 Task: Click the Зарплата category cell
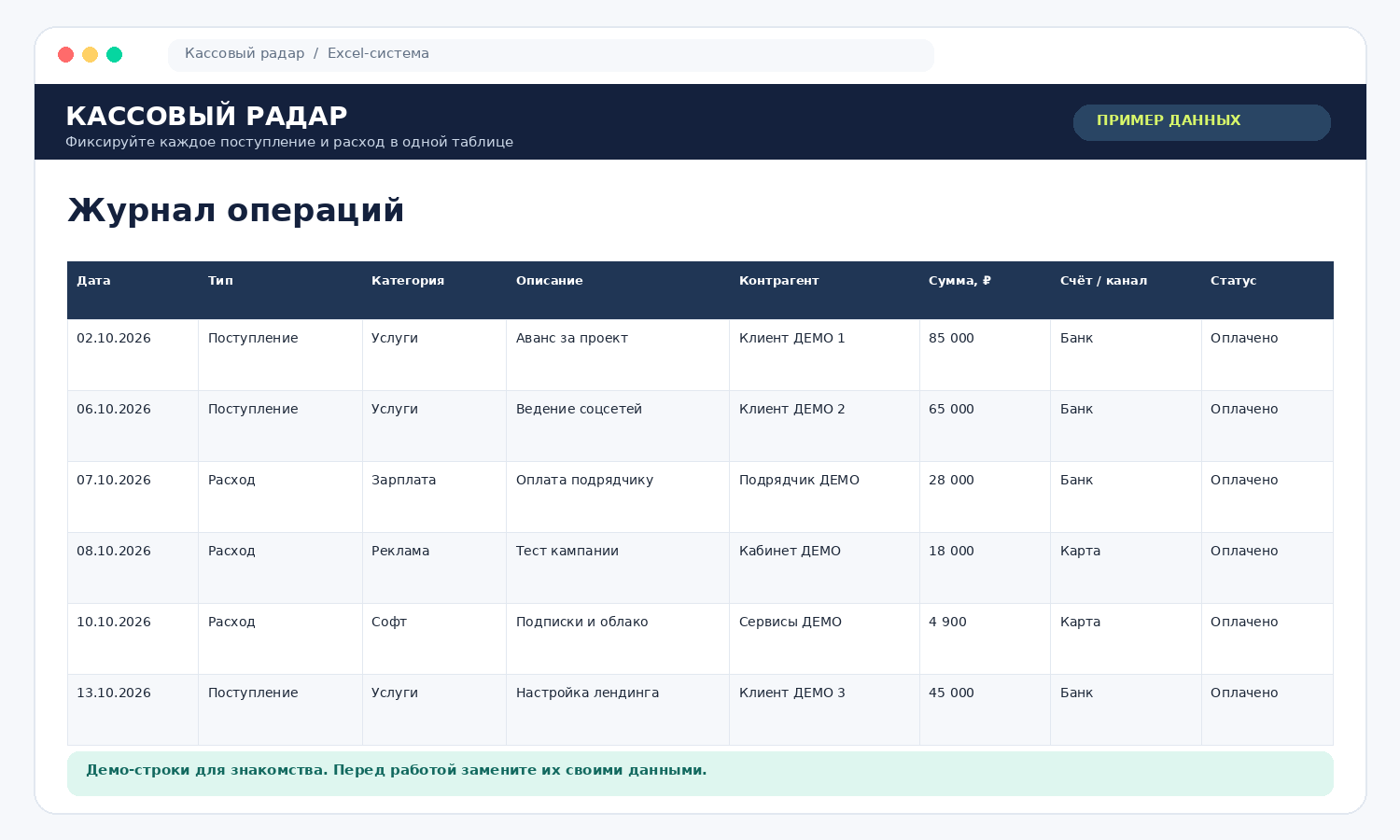coord(434,497)
